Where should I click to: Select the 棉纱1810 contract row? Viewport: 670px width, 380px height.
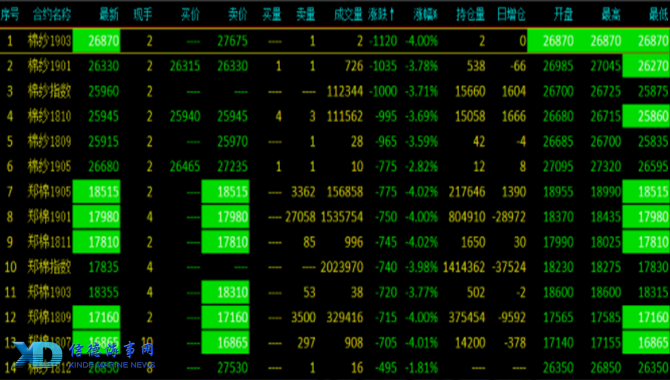click(x=335, y=116)
